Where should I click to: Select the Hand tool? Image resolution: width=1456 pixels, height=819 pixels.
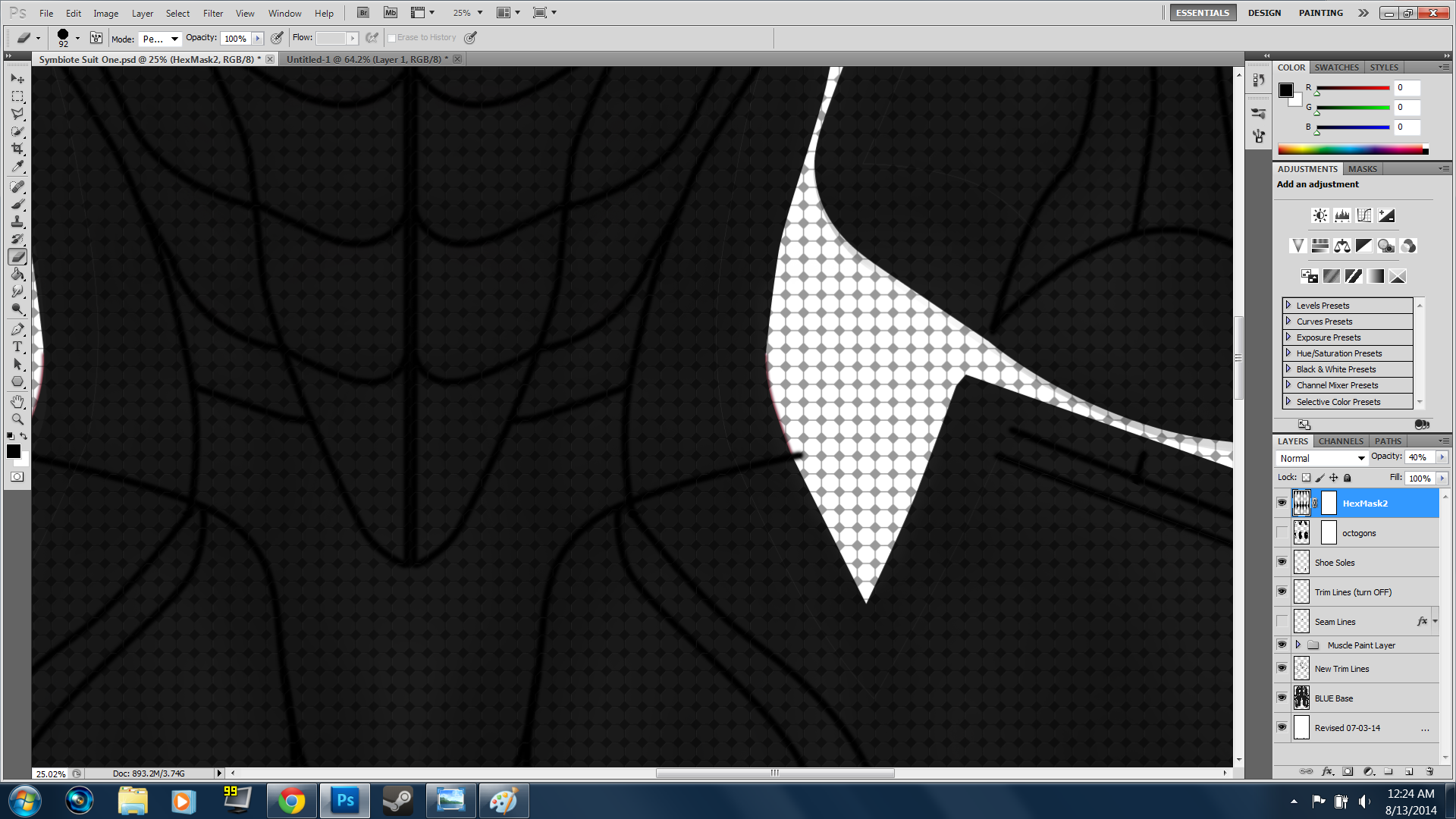[x=17, y=401]
